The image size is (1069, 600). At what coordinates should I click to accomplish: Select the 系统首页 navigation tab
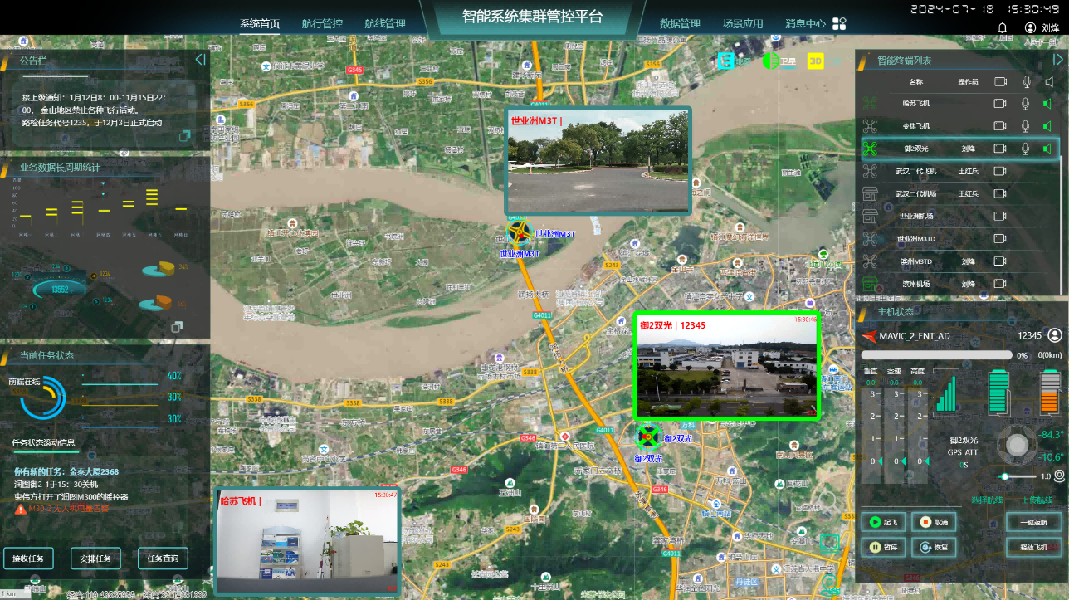260,23
